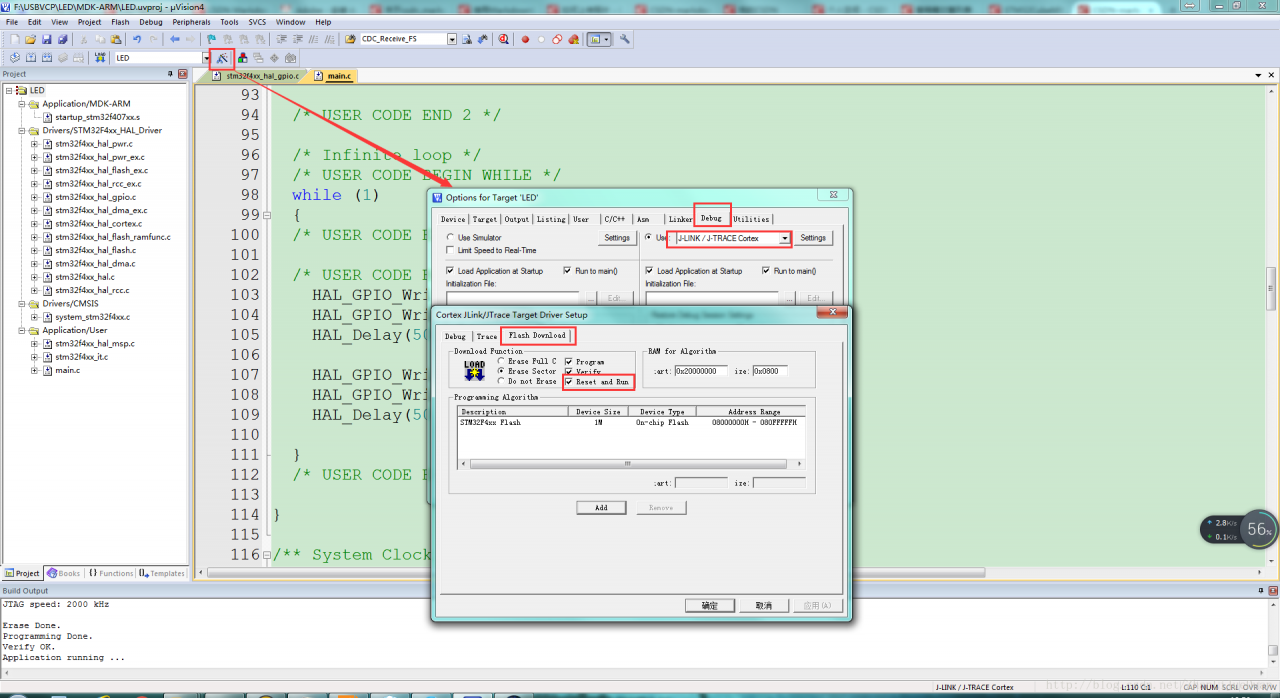Open the LED target selection dropdown

point(207,58)
